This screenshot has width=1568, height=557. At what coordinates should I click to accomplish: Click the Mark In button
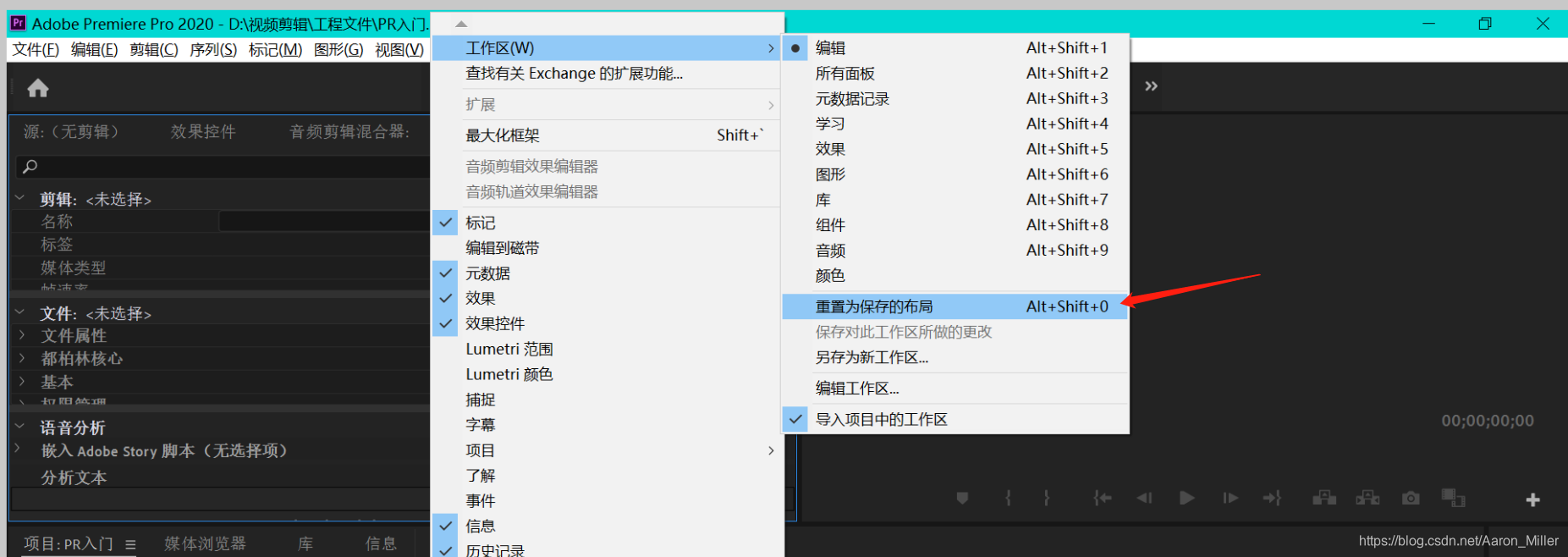(1008, 499)
